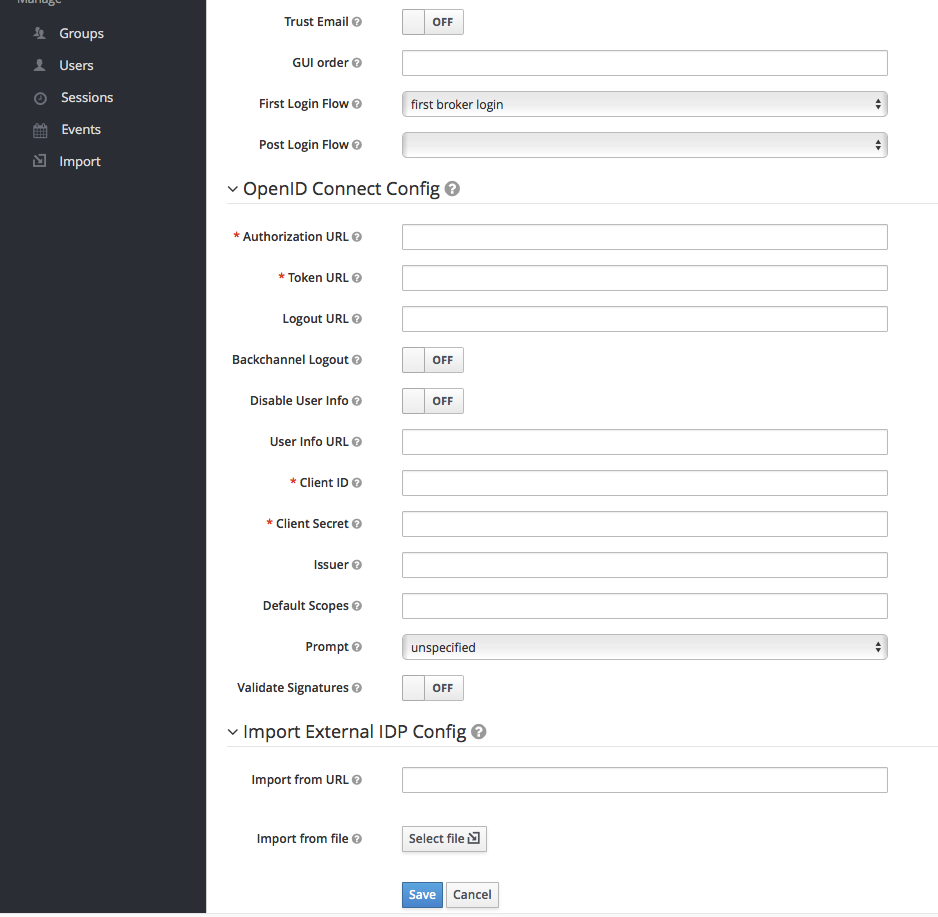Turn on Disable User Info toggle
This screenshot has width=938, height=917.
point(432,401)
